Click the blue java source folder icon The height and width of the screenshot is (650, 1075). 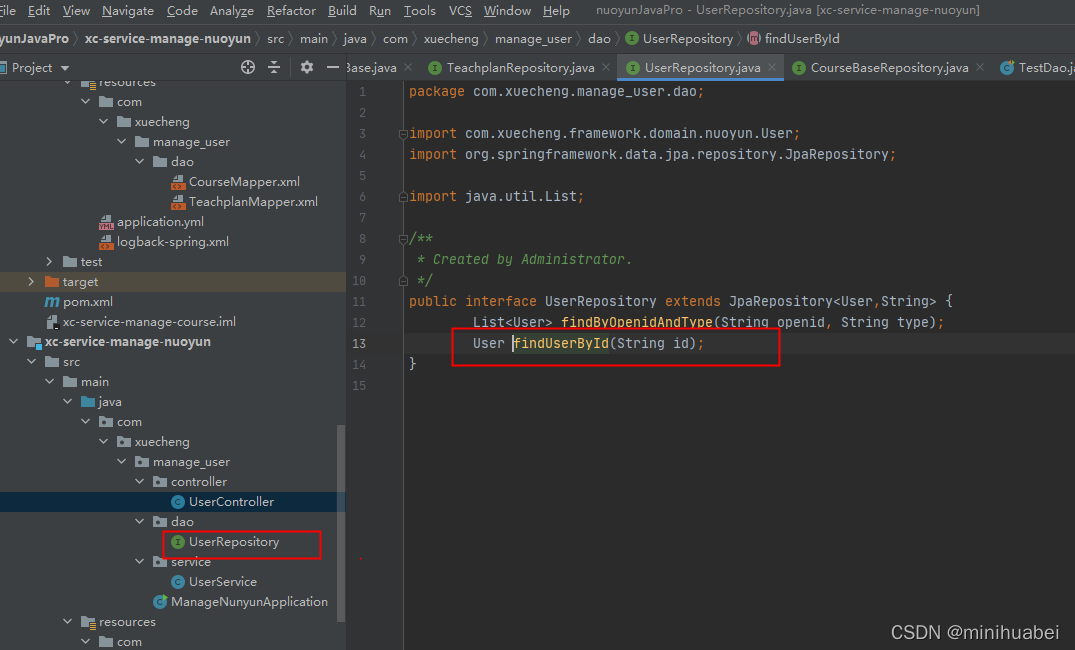tap(88, 402)
